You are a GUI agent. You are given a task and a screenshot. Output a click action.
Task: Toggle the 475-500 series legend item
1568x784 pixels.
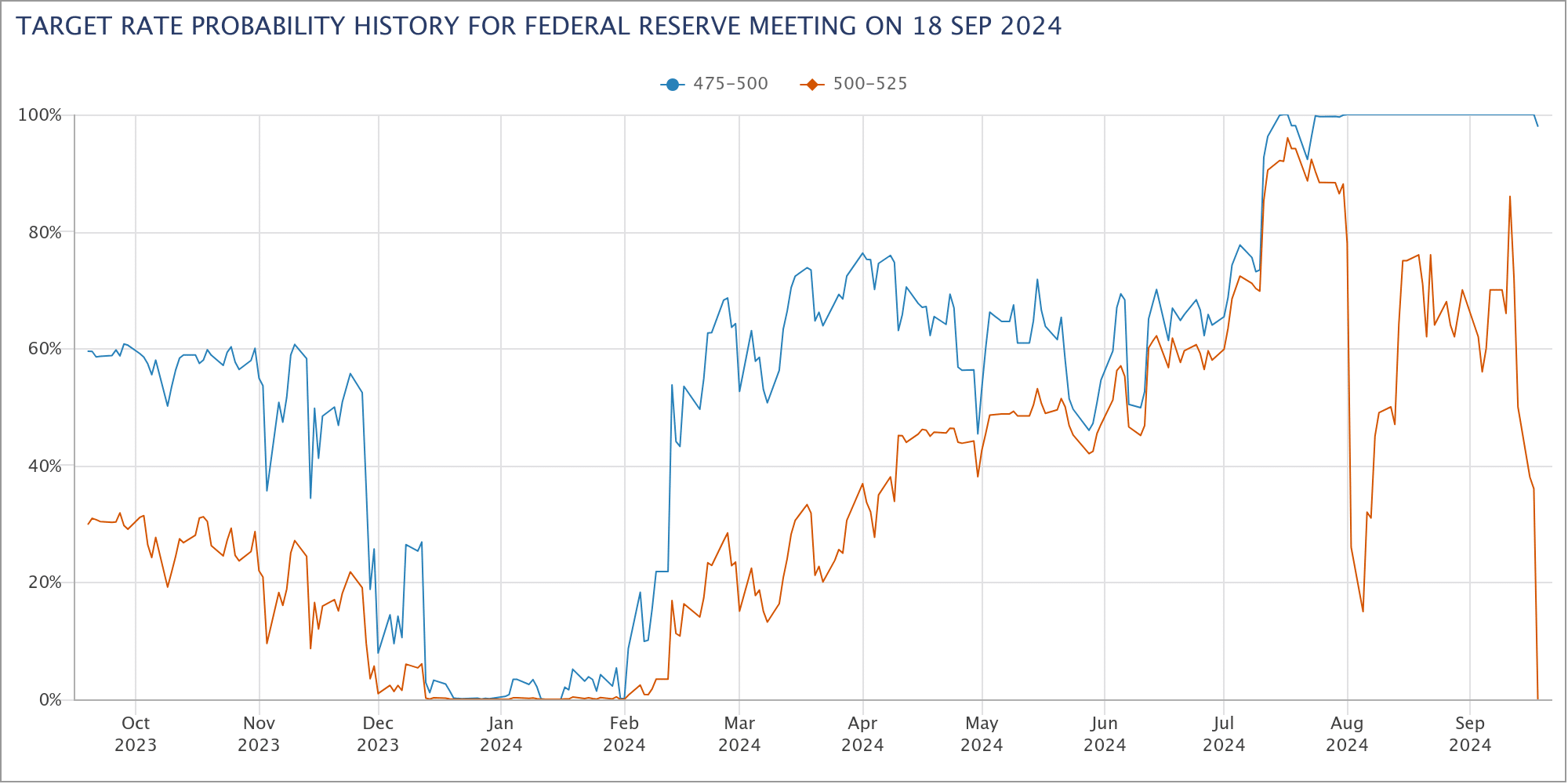(714, 84)
